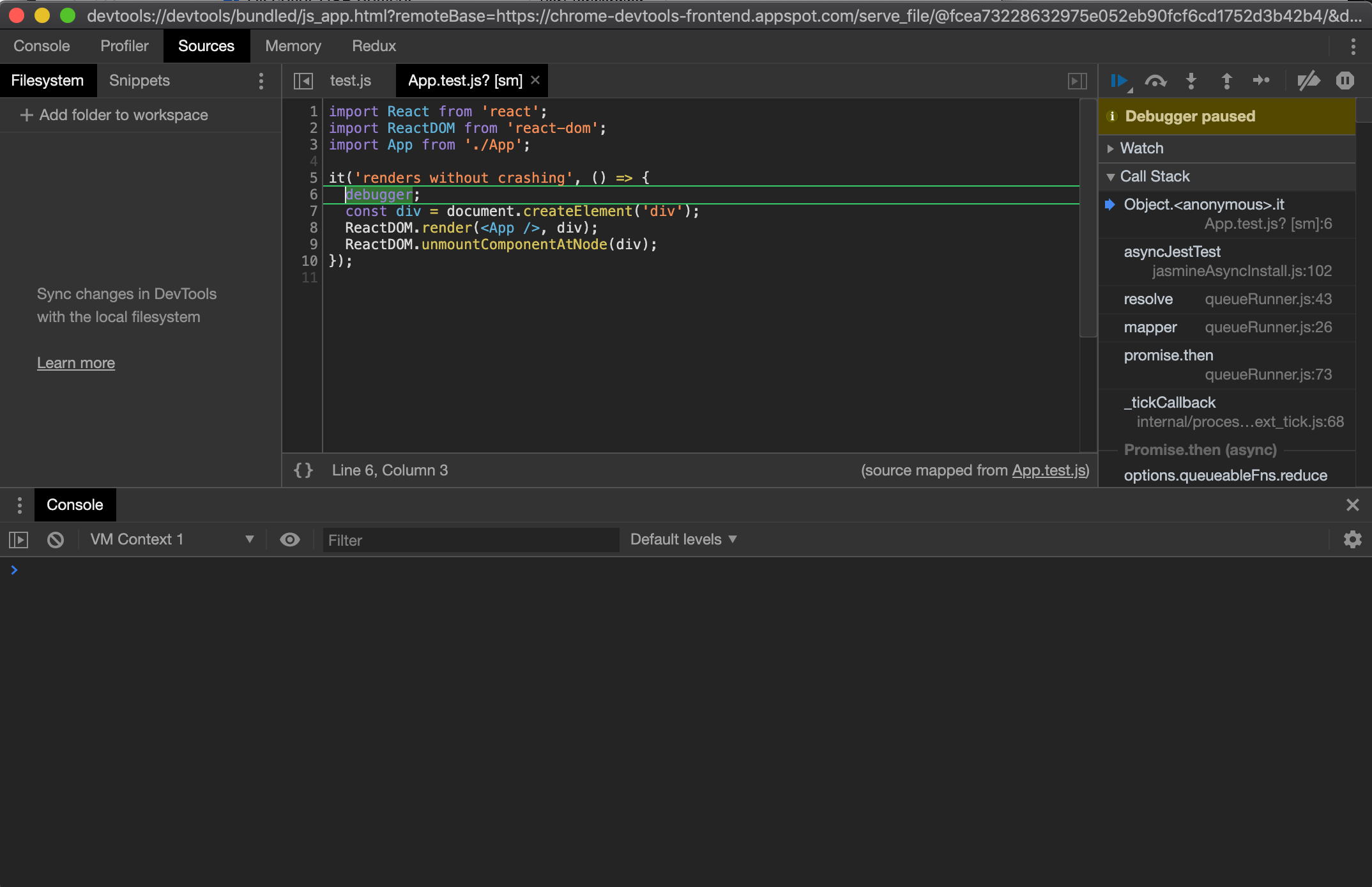Click the Learn more link
1372x887 pixels.
coord(76,362)
